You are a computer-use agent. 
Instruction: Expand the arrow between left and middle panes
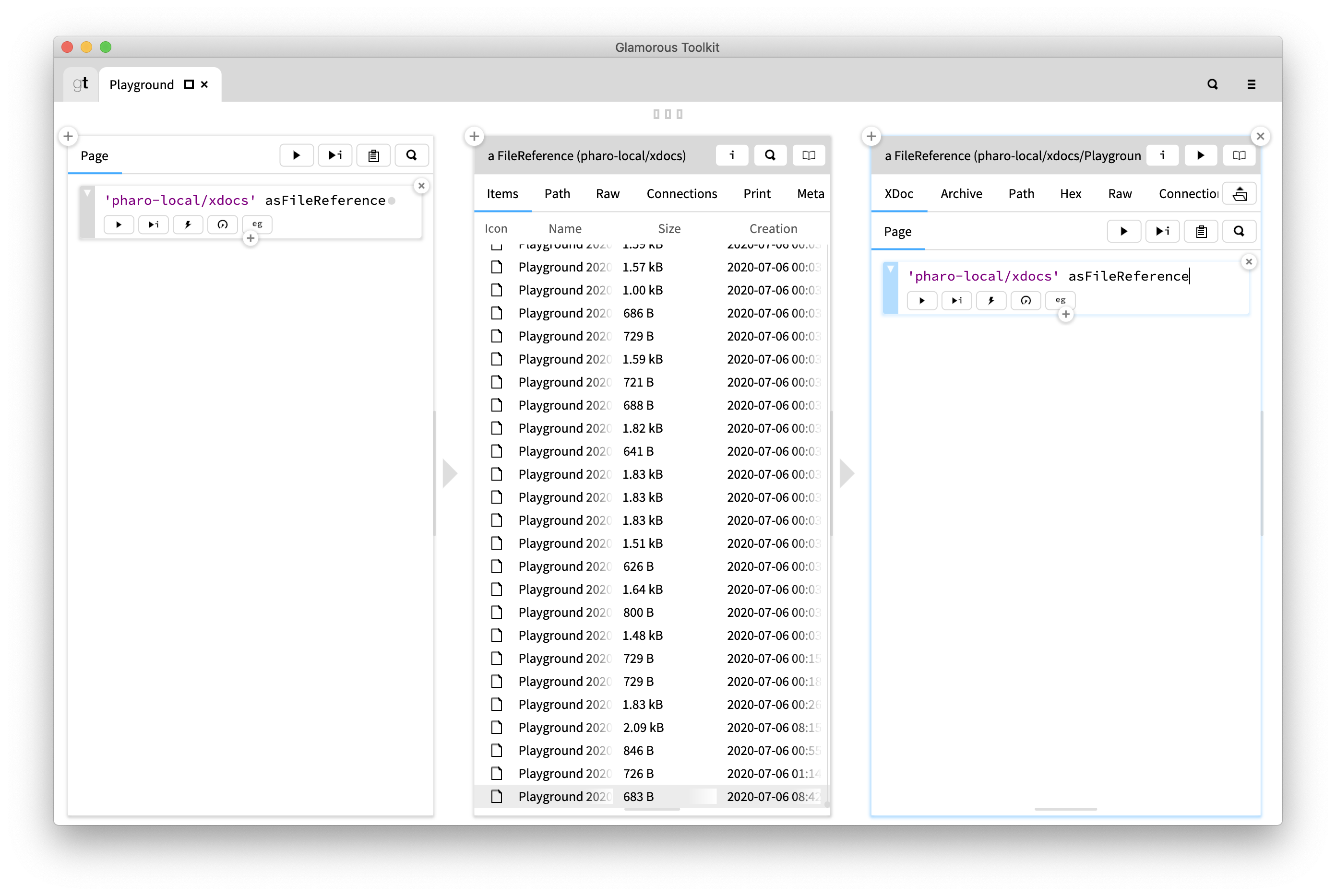tap(451, 474)
